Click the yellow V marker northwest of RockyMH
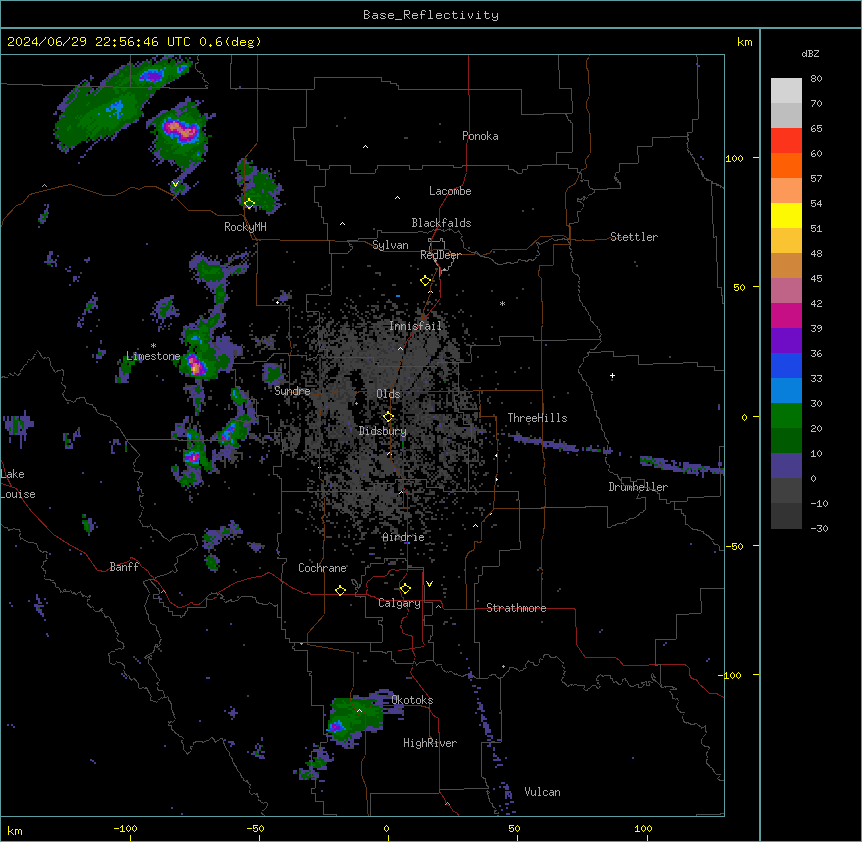The width and height of the screenshot is (862, 842). click(x=175, y=184)
